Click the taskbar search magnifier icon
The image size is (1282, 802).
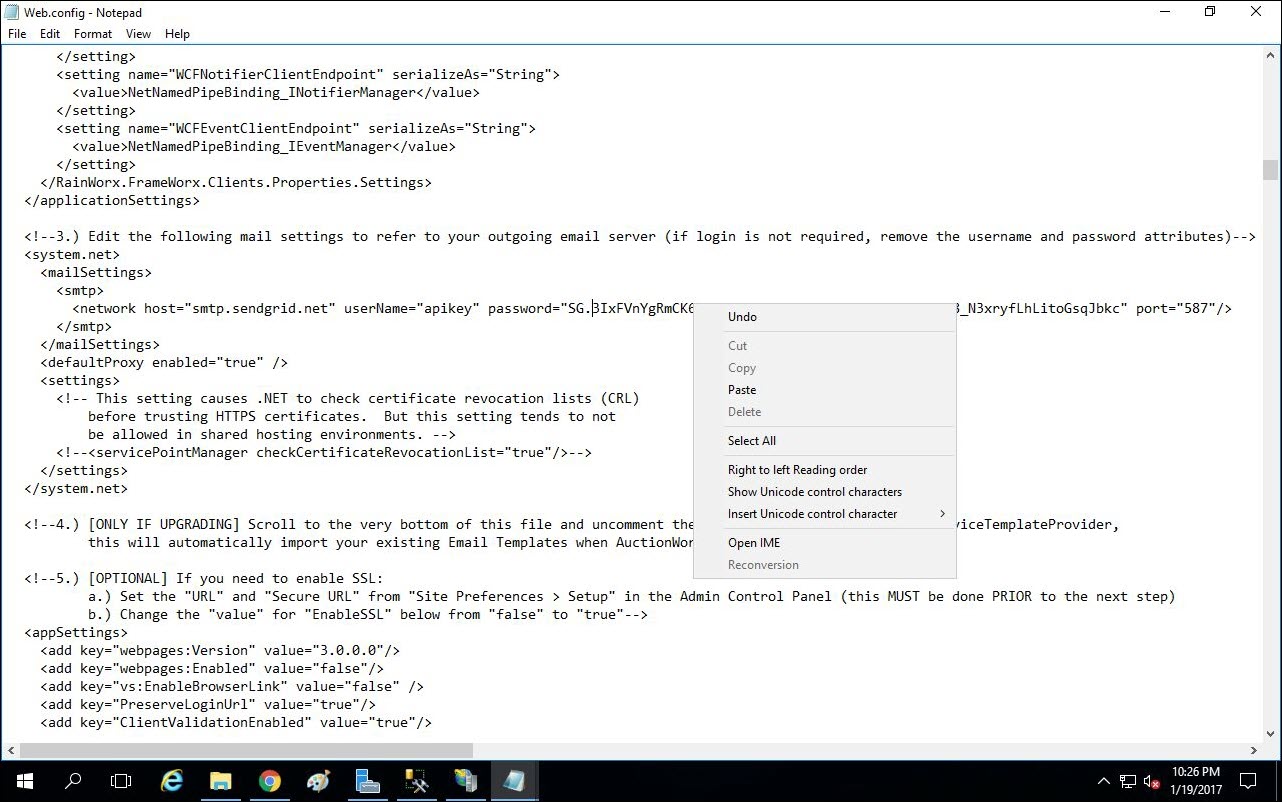[x=73, y=781]
